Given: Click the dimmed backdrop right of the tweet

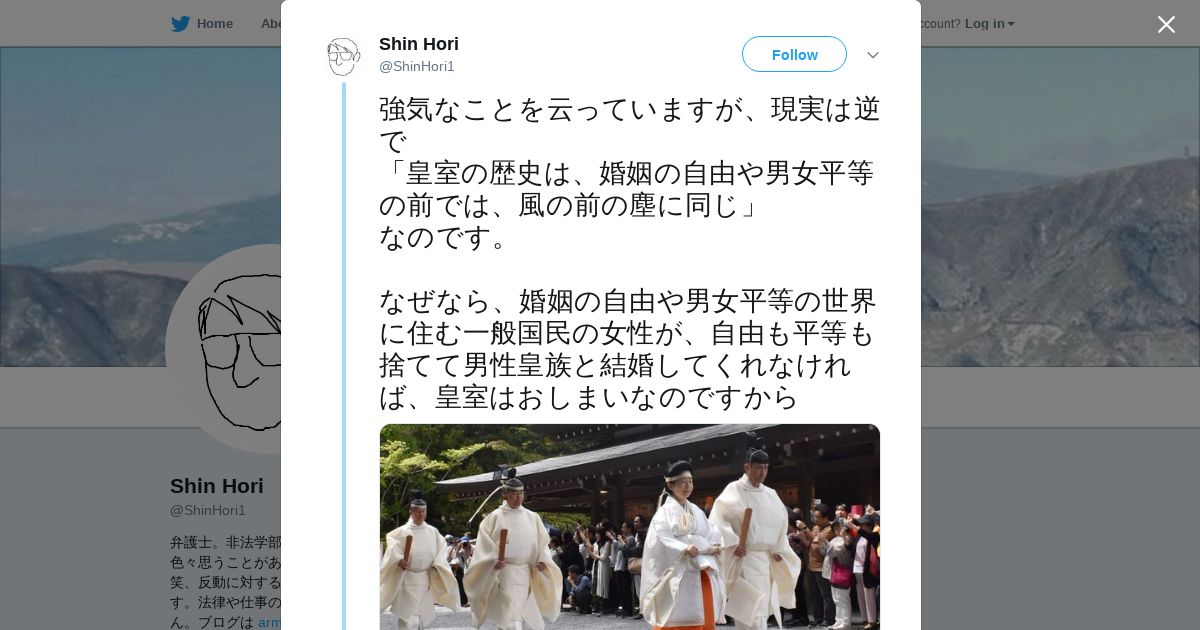Looking at the screenshot, I should 1060,500.
